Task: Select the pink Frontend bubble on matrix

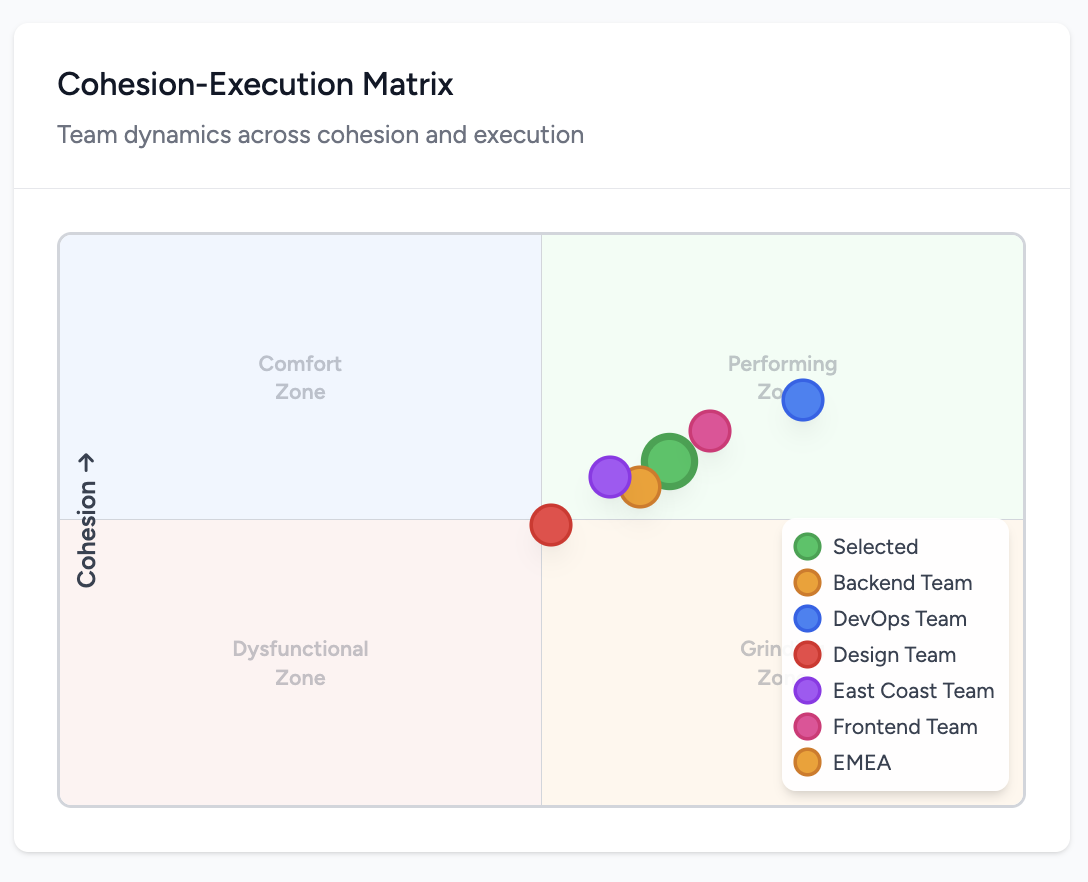Action: (709, 431)
